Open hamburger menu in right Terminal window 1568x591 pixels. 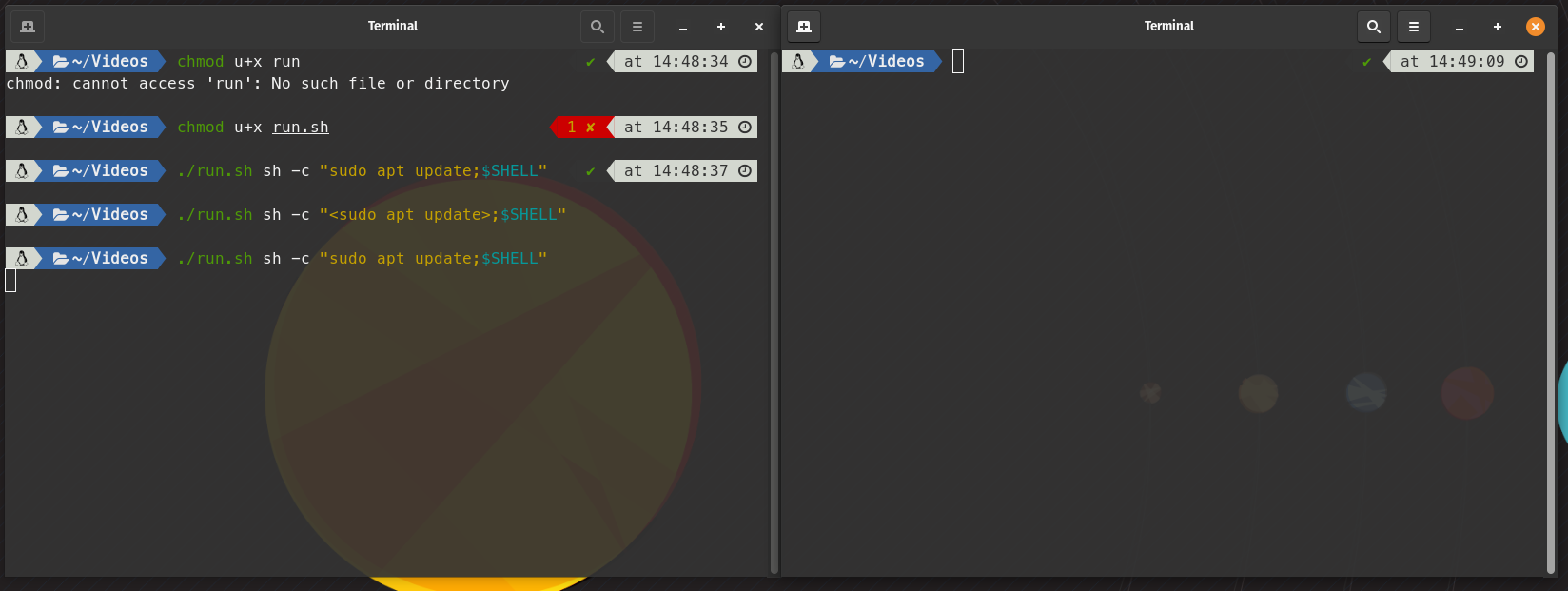point(1414,27)
